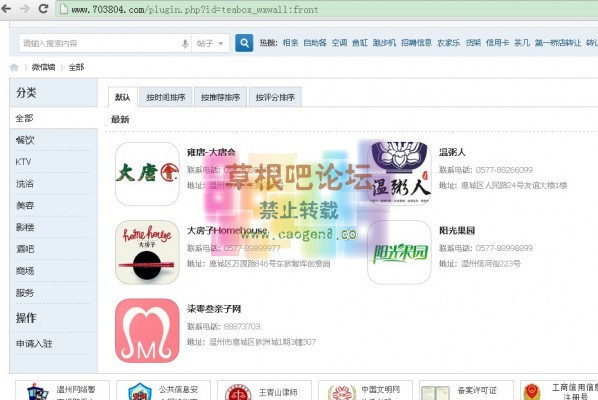Viewport: 598px width, 400px height.
Task: Switch to 按评分排序 tab
Action: tap(275, 97)
